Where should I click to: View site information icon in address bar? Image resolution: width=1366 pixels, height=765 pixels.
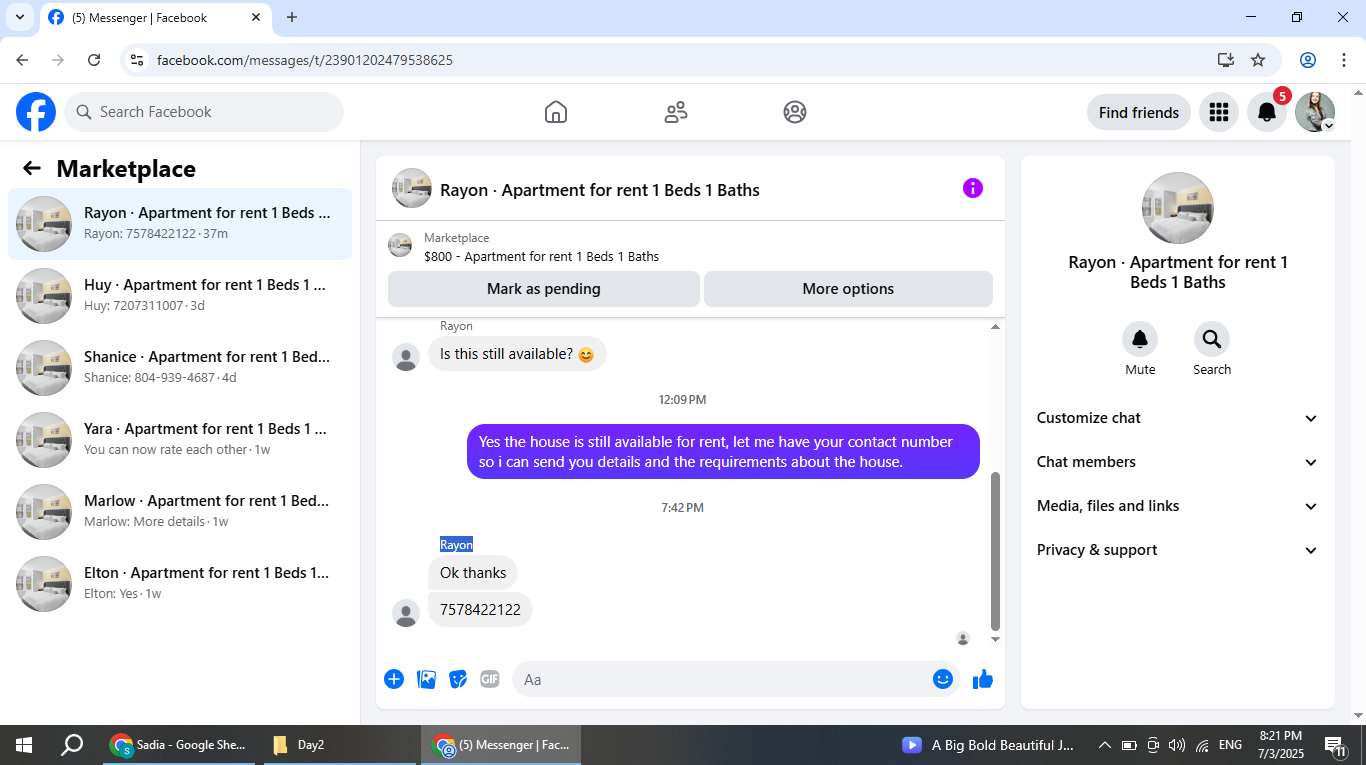click(x=138, y=60)
